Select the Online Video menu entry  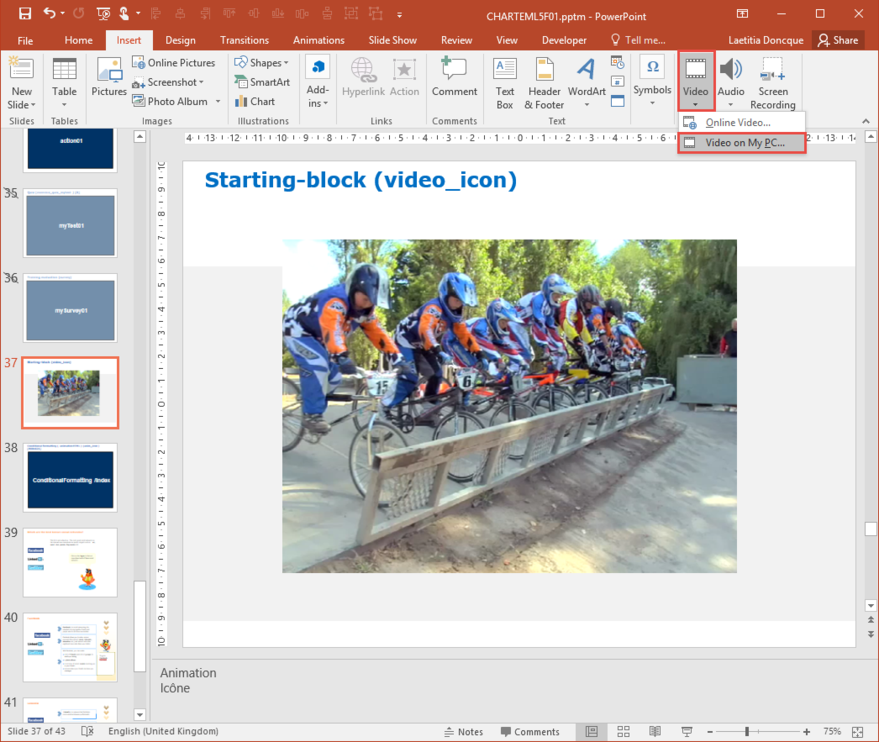(x=738, y=123)
